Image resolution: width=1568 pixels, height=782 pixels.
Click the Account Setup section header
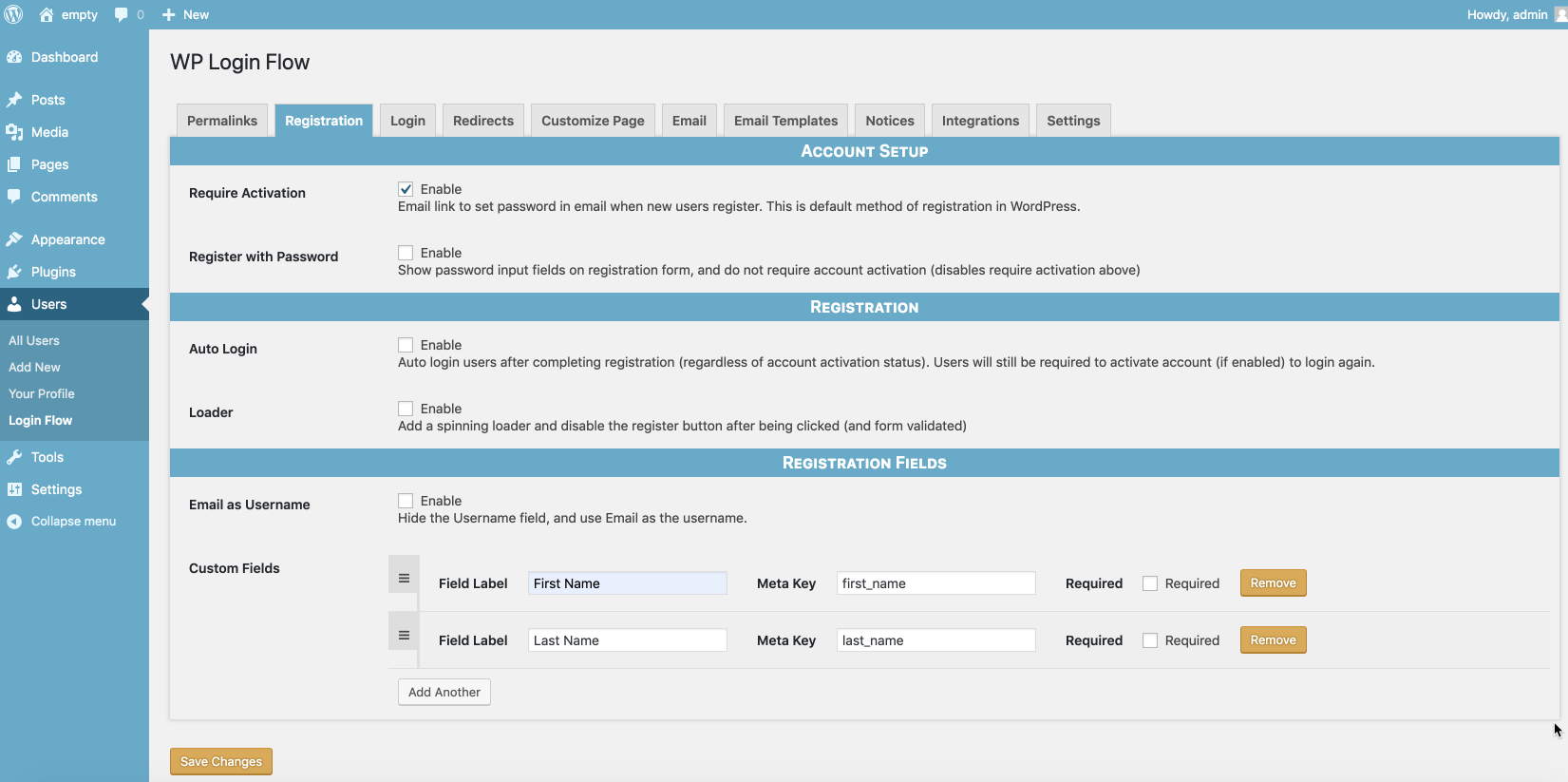click(x=864, y=151)
